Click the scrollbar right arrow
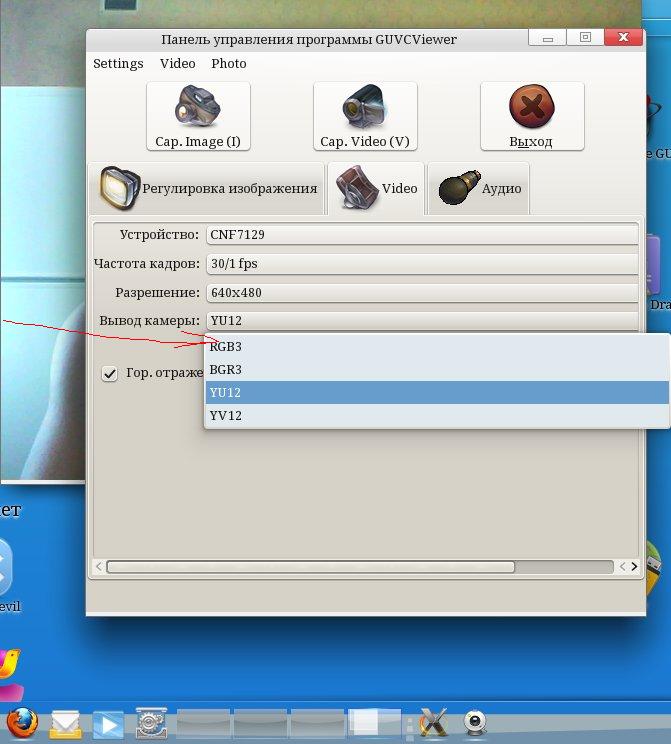The image size is (671, 744). (x=634, y=567)
